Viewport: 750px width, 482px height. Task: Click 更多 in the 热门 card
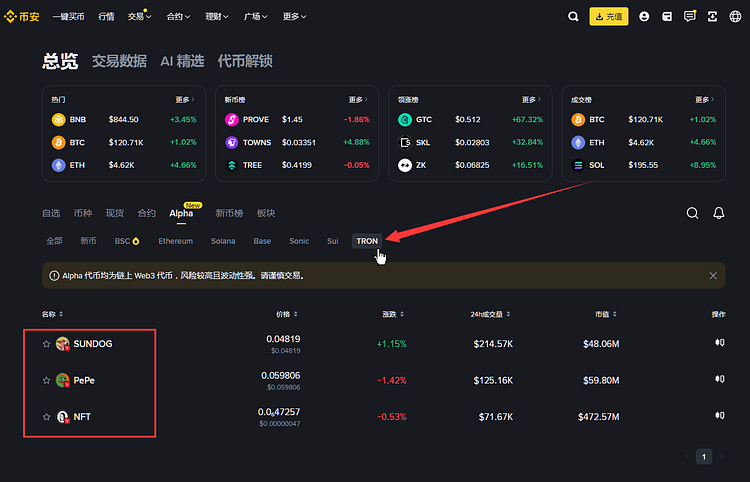pyautogui.click(x=185, y=99)
